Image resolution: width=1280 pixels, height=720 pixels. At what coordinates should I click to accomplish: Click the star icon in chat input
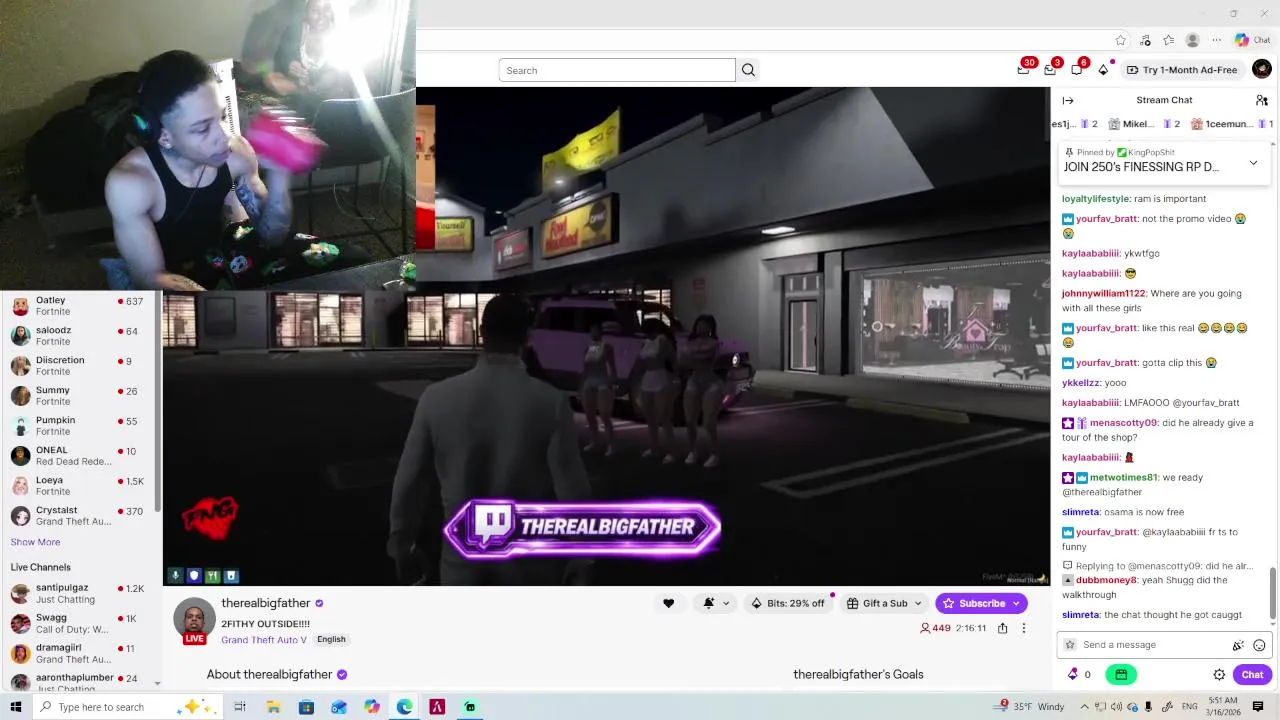(1070, 645)
